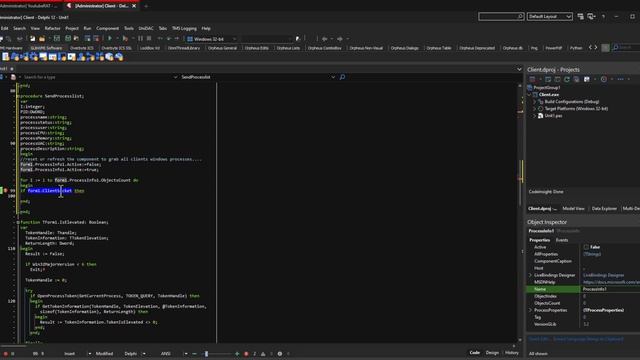This screenshot has height=360, width=640.
Task: Switch to Overbyte ICS SSL palette tab
Action: point(116,48)
